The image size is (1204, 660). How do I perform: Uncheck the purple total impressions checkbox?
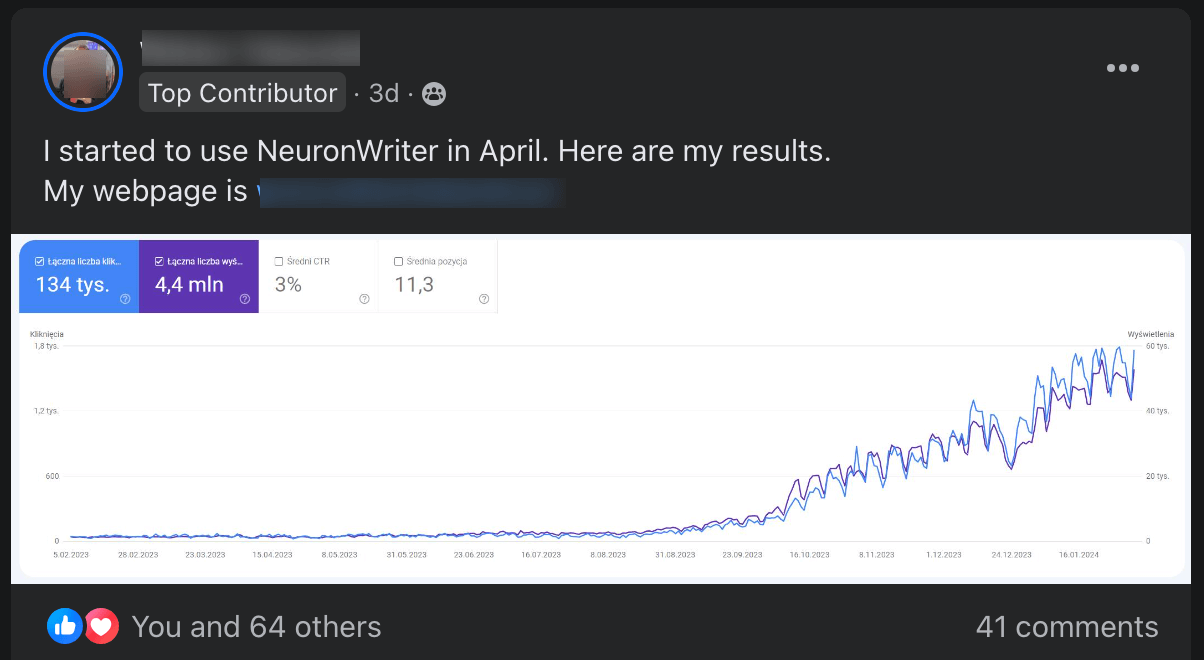coord(159,261)
